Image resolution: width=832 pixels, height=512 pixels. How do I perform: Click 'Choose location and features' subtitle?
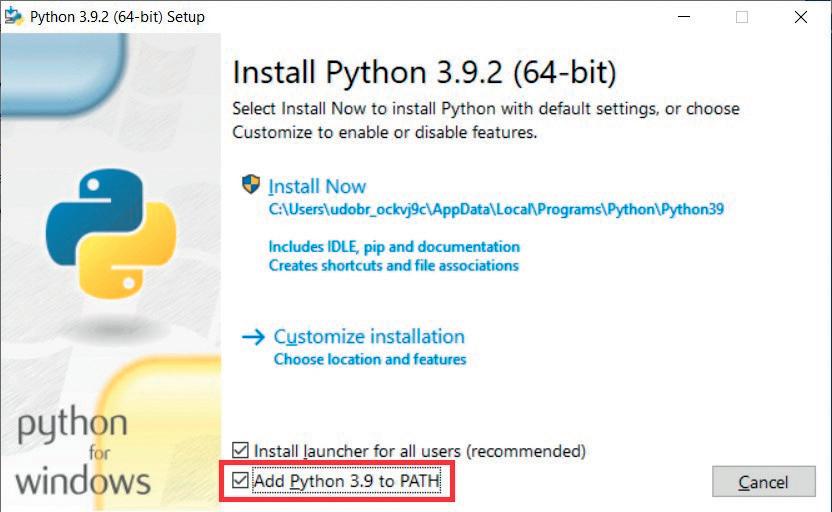click(370, 359)
